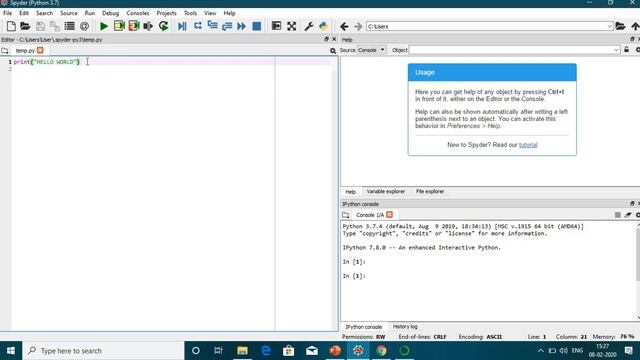Undock the Editor pane
Screen dimensions: 640x360
(x=326, y=39)
